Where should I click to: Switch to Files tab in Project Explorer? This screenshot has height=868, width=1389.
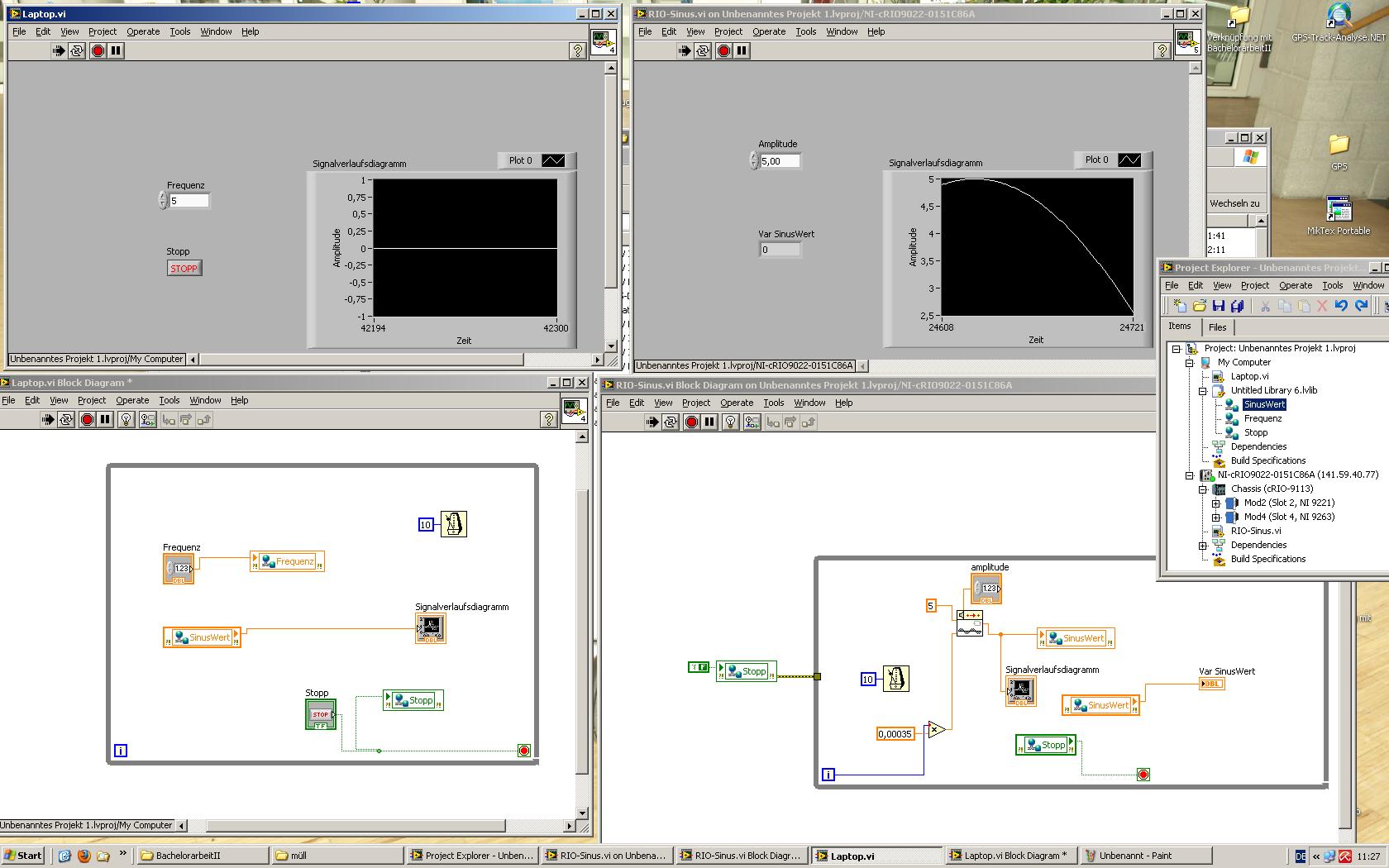click(1218, 327)
